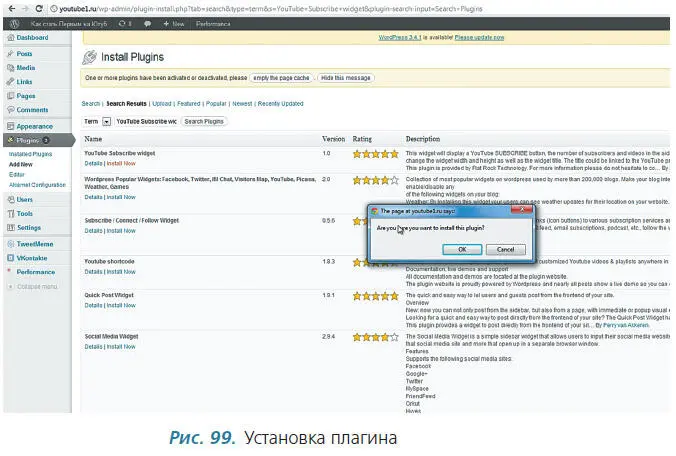676x456 pixels.
Task: Click the plugin search input field
Action: (147, 122)
